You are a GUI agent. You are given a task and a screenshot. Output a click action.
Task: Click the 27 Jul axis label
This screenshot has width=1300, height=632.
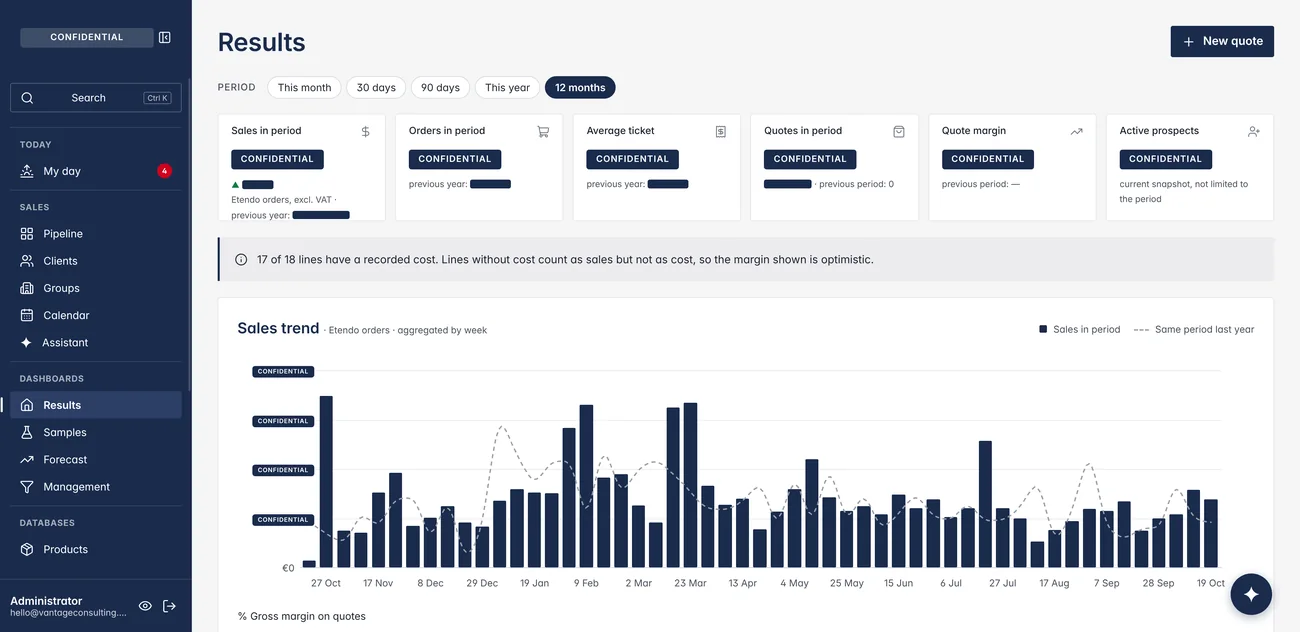coord(1002,583)
